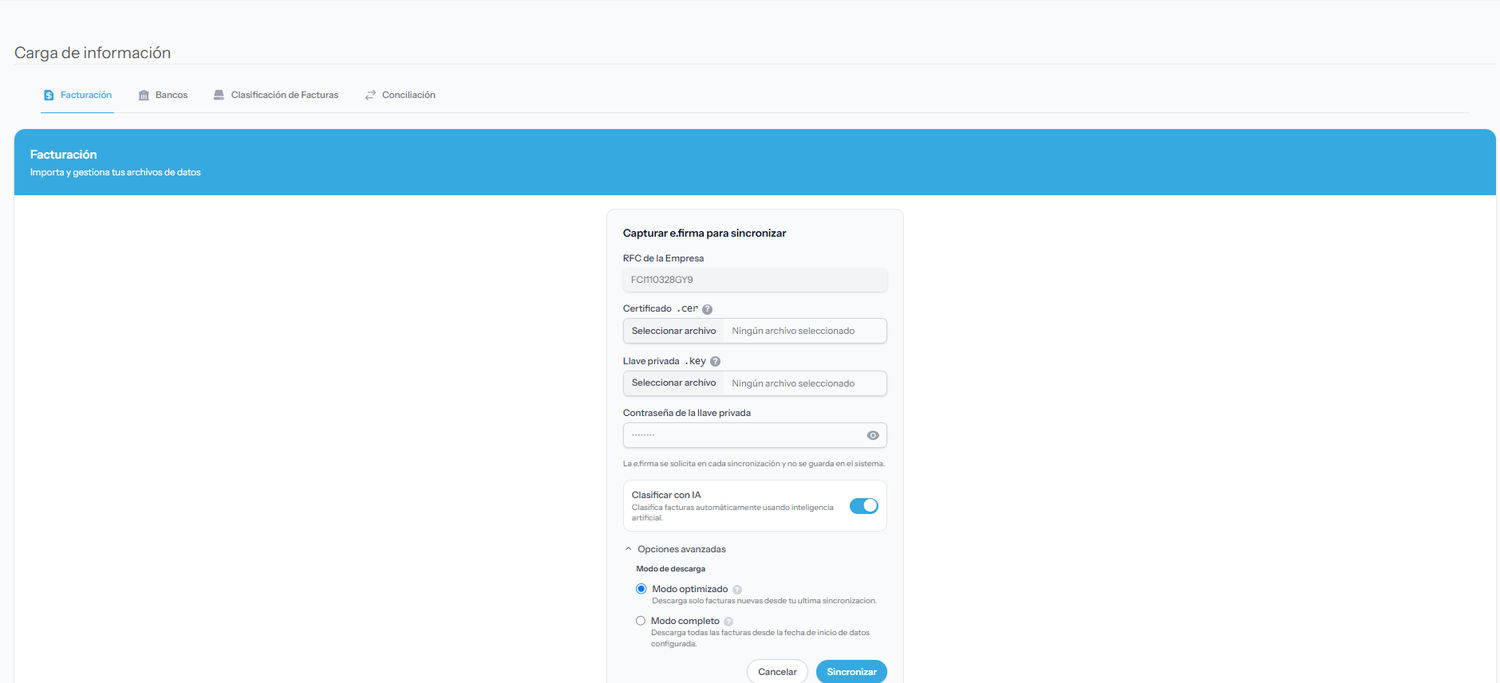Click the 'Modo de descarga' label
Image resolution: width=1500 pixels, height=683 pixels.
(x=670, y=569)
